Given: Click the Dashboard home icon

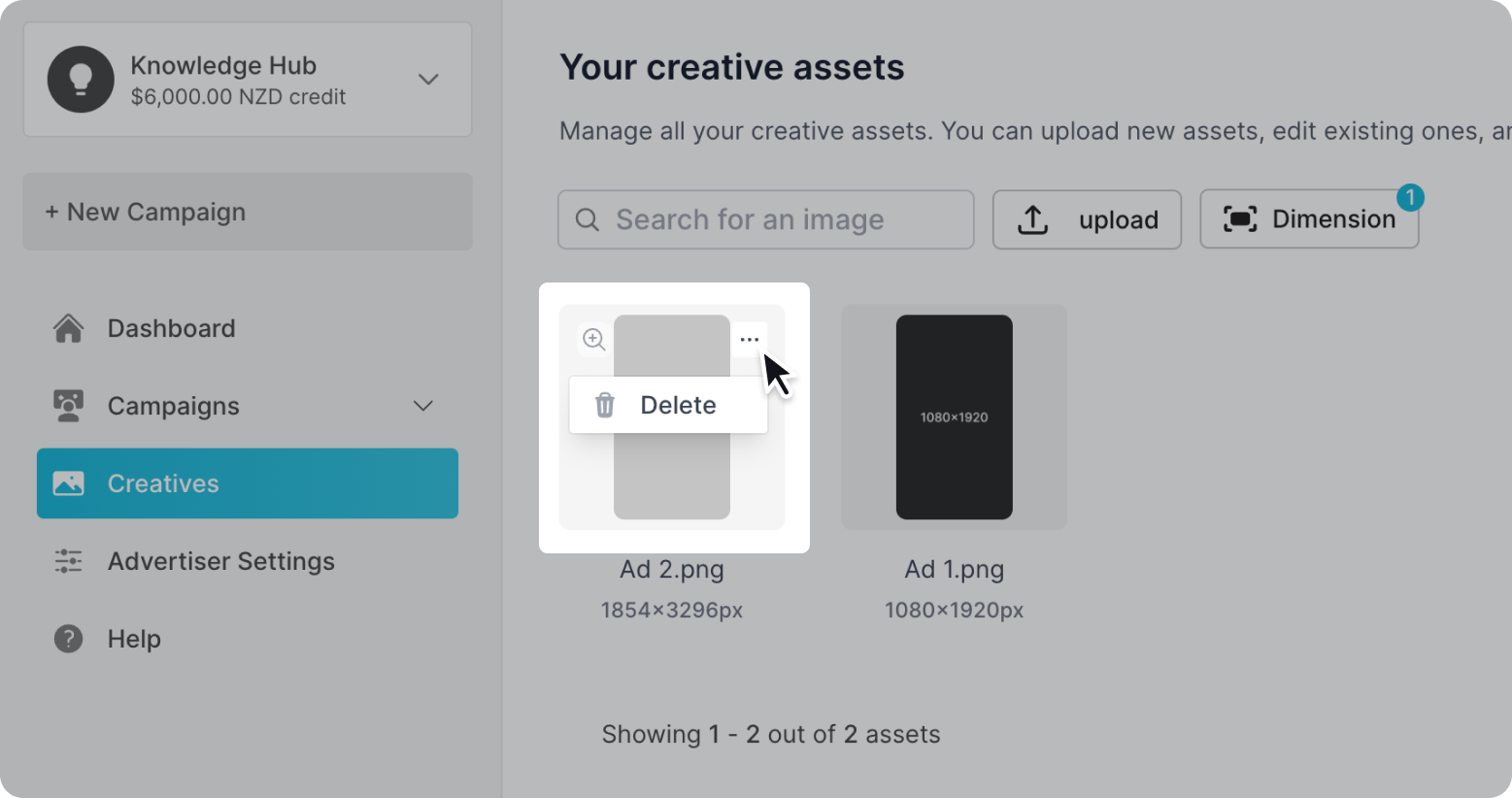Looking at the screenshot, I should [68, 328].
